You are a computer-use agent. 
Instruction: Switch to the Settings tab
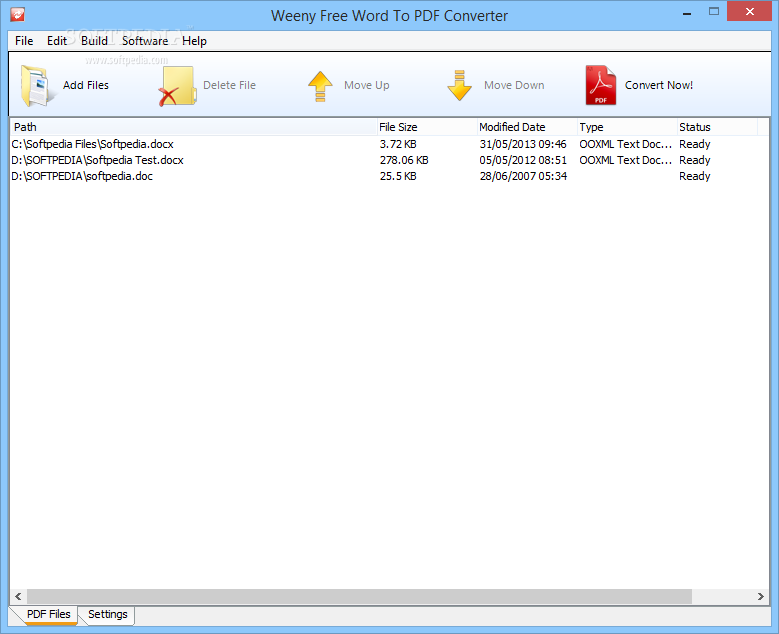pyautogui.click(x=107, y=614)
